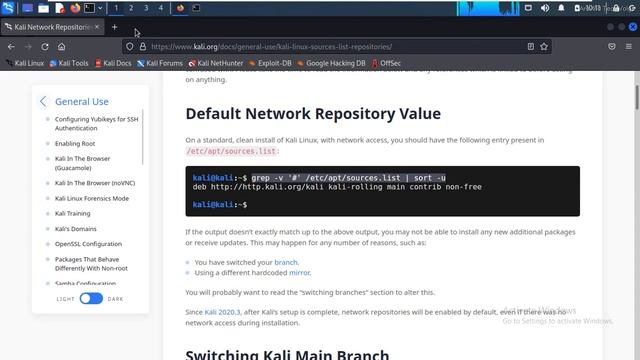Launch the text editor panel icon
This screenshot has height=360, width=640.
click(60, 8)
